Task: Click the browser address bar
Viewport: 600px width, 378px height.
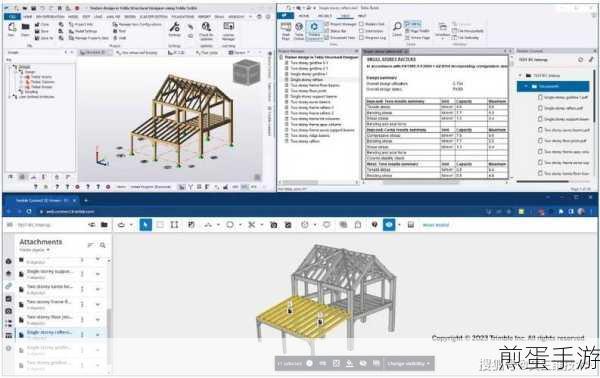Action: 69,212
